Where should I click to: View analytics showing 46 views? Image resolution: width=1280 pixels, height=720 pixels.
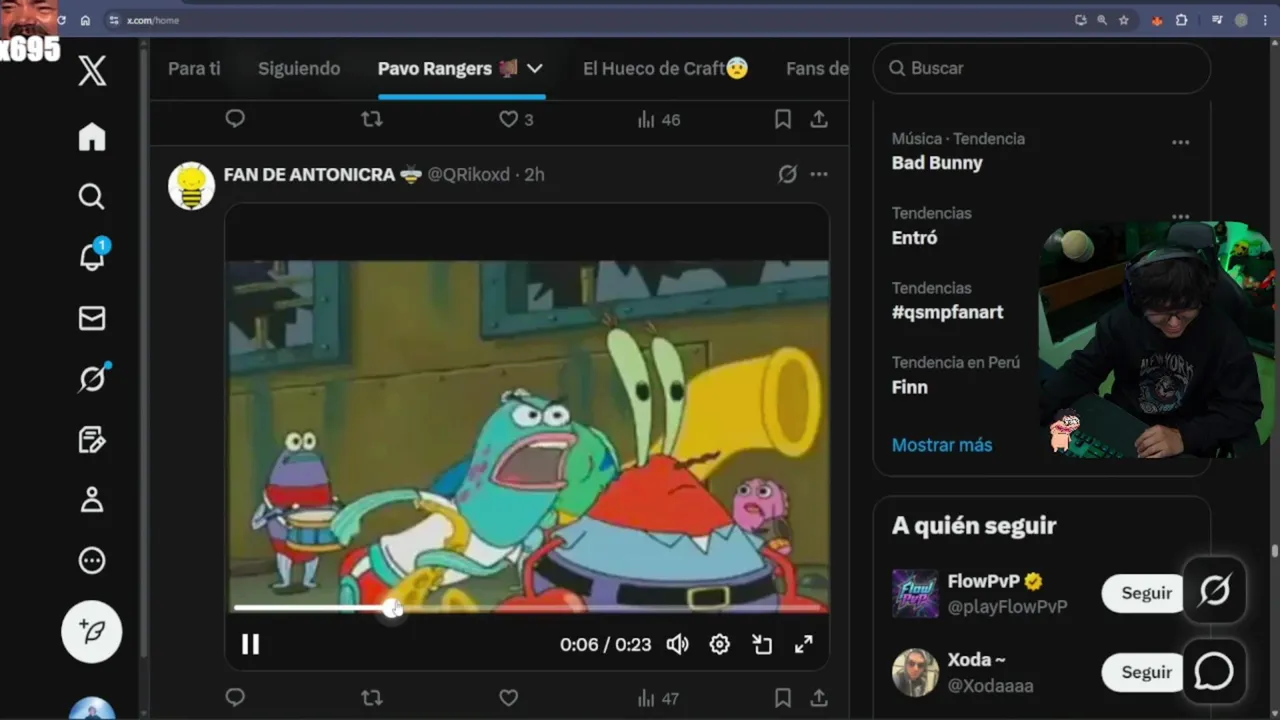click(658, 119)
